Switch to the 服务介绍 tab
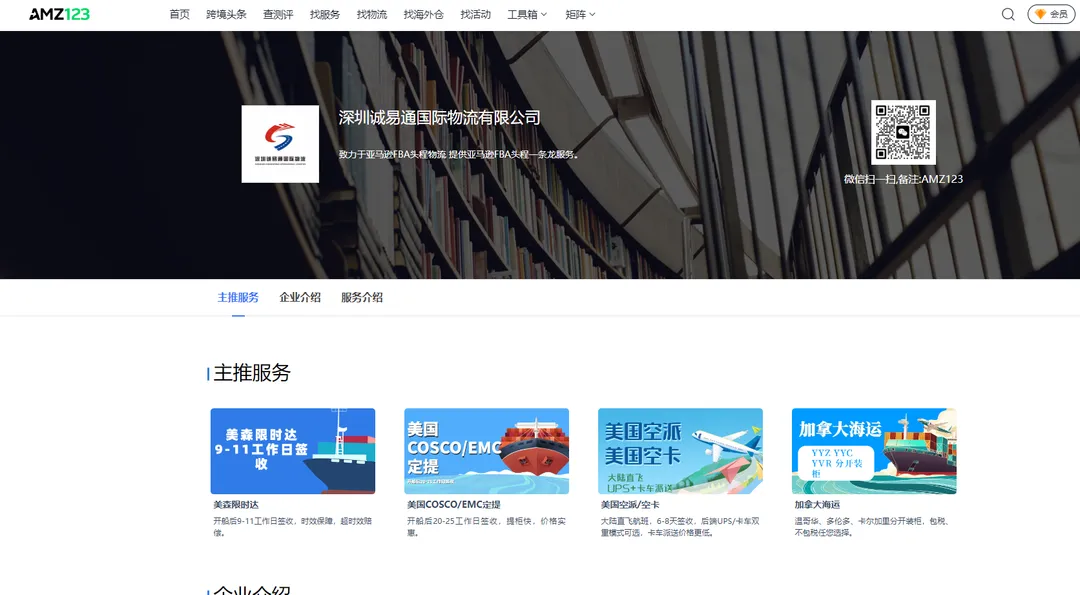The width and height of the screenshot is (1080, 595). pyautogui.click(x=362, y=298)
